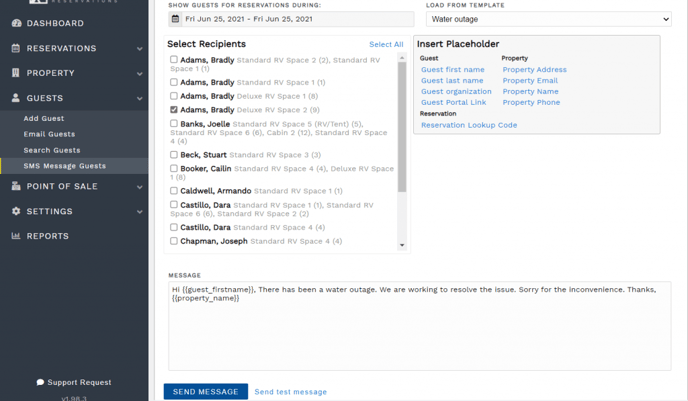688x401 pixels.
Task: Click the recipients list scroll up arrow
Action: tap(402, 58)
